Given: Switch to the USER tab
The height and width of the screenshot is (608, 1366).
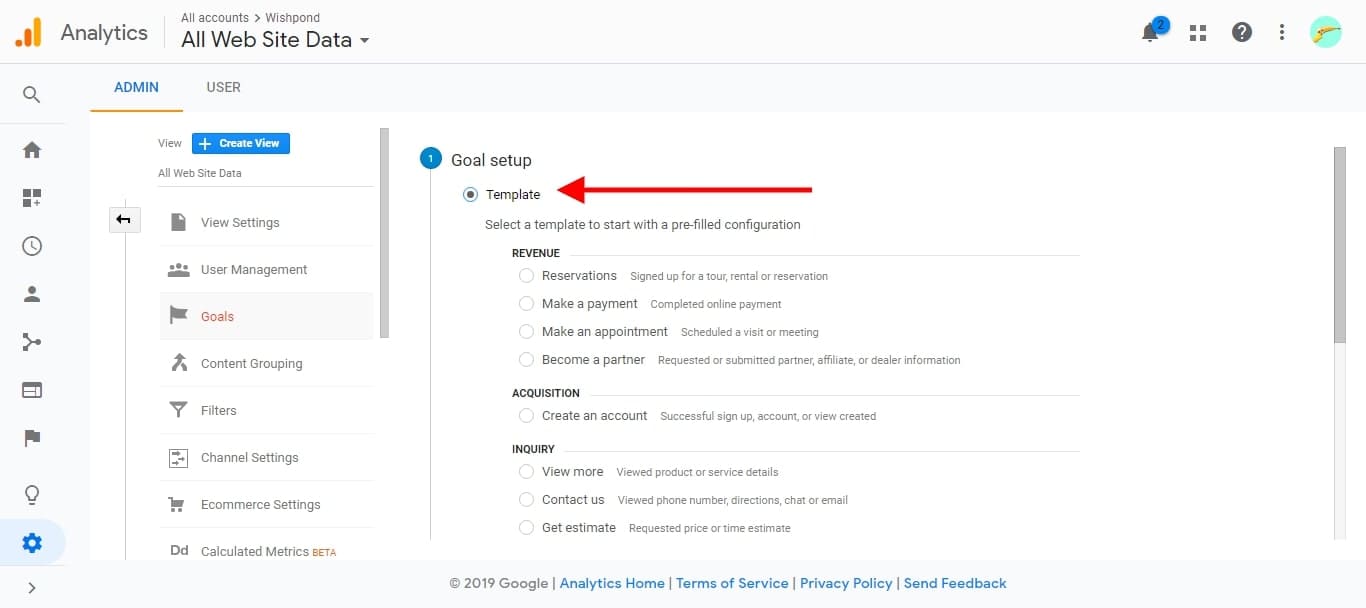Looking at the screenshot, I should click(223, 87).
